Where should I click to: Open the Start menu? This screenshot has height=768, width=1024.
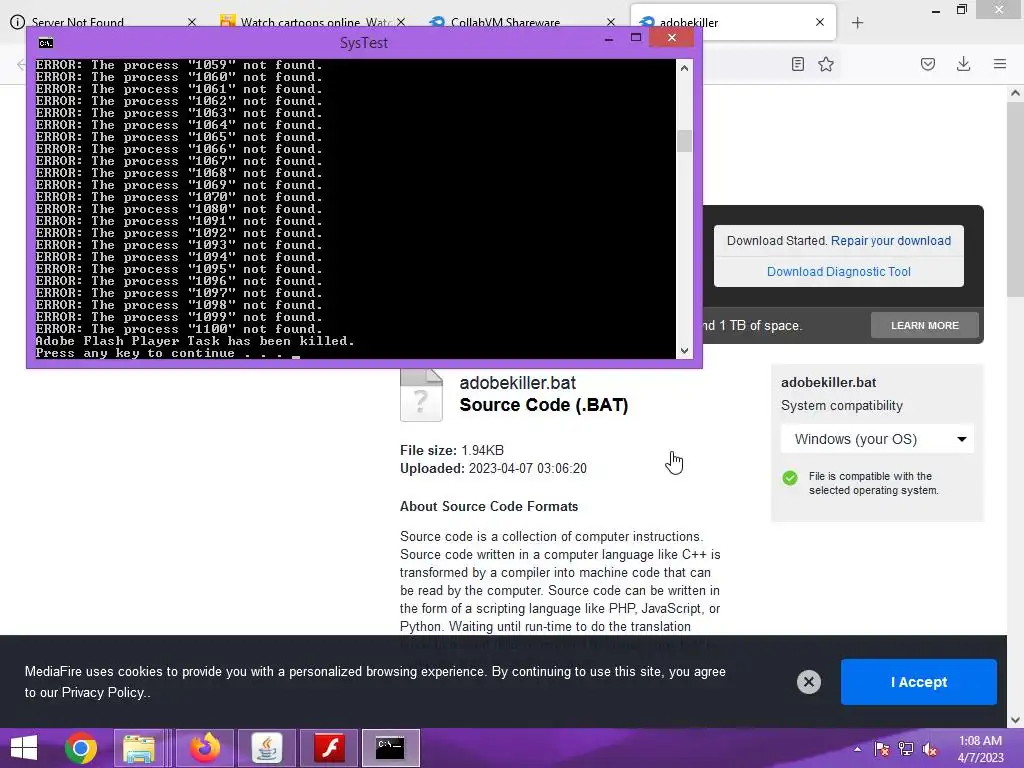pos(24,748)
